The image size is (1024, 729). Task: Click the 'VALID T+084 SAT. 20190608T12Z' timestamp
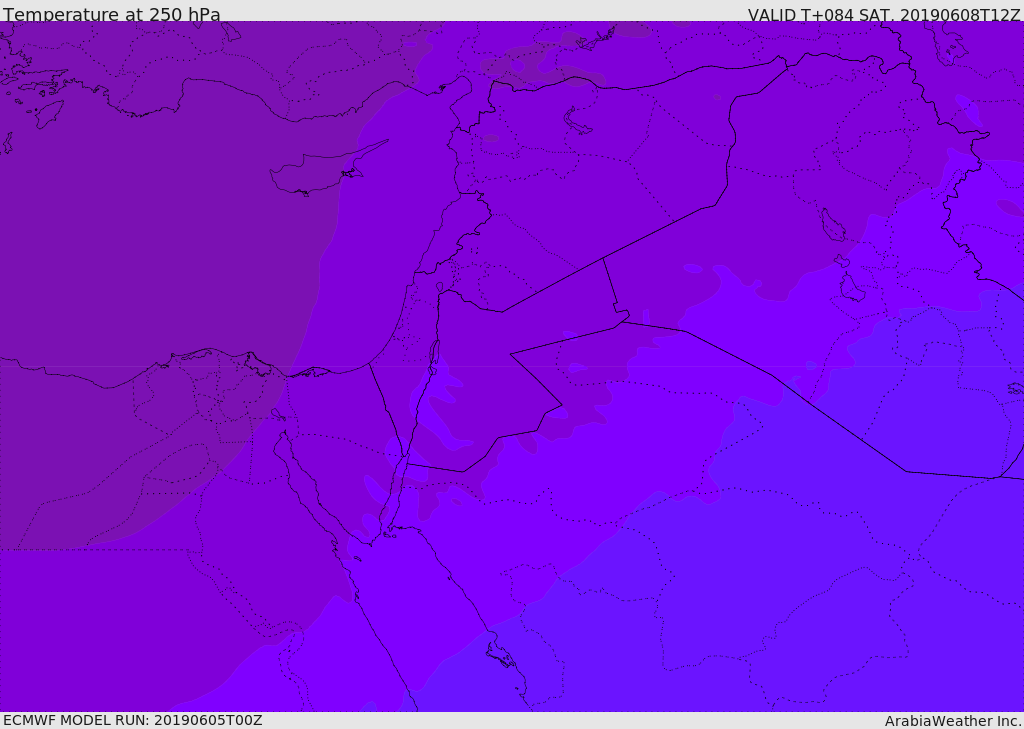[x=884, y=14]
